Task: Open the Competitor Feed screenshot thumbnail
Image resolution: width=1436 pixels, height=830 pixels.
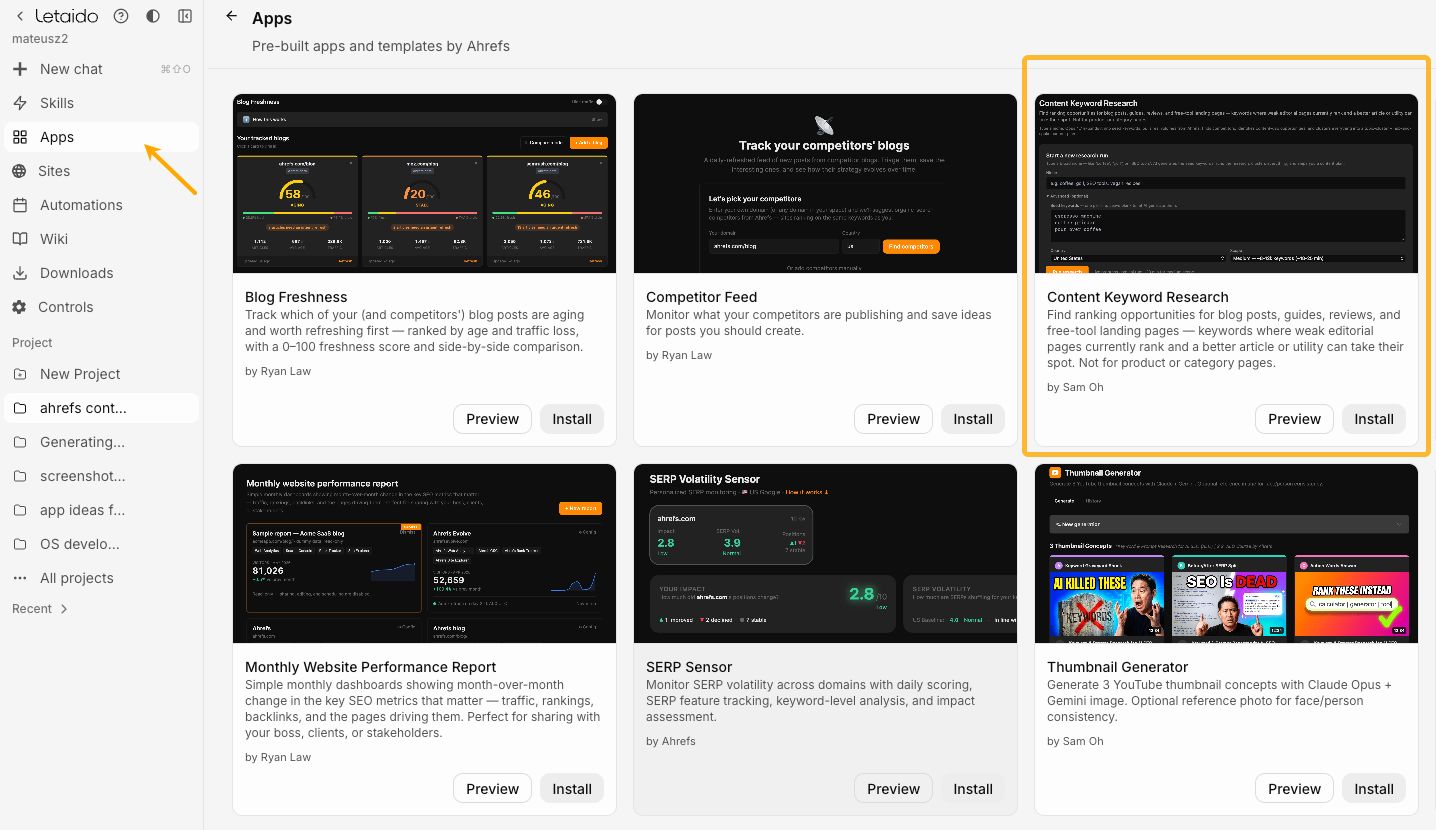Action: click(x=825, y=183)
